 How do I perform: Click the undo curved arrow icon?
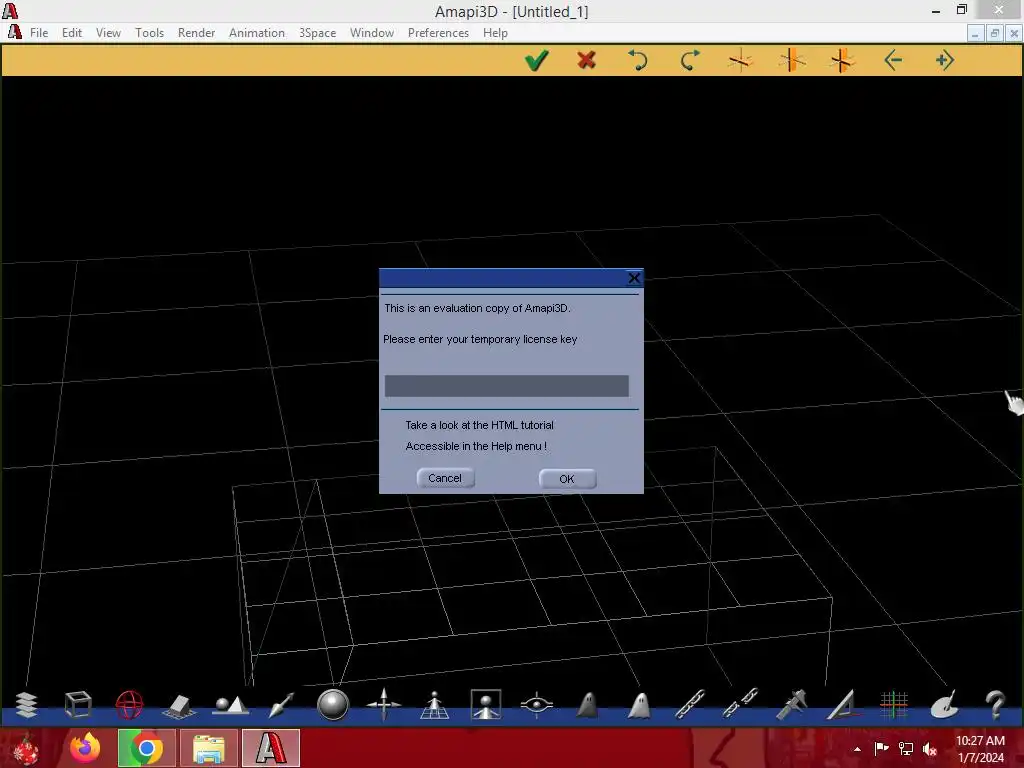pyautogui.click(x=637, y=61)
